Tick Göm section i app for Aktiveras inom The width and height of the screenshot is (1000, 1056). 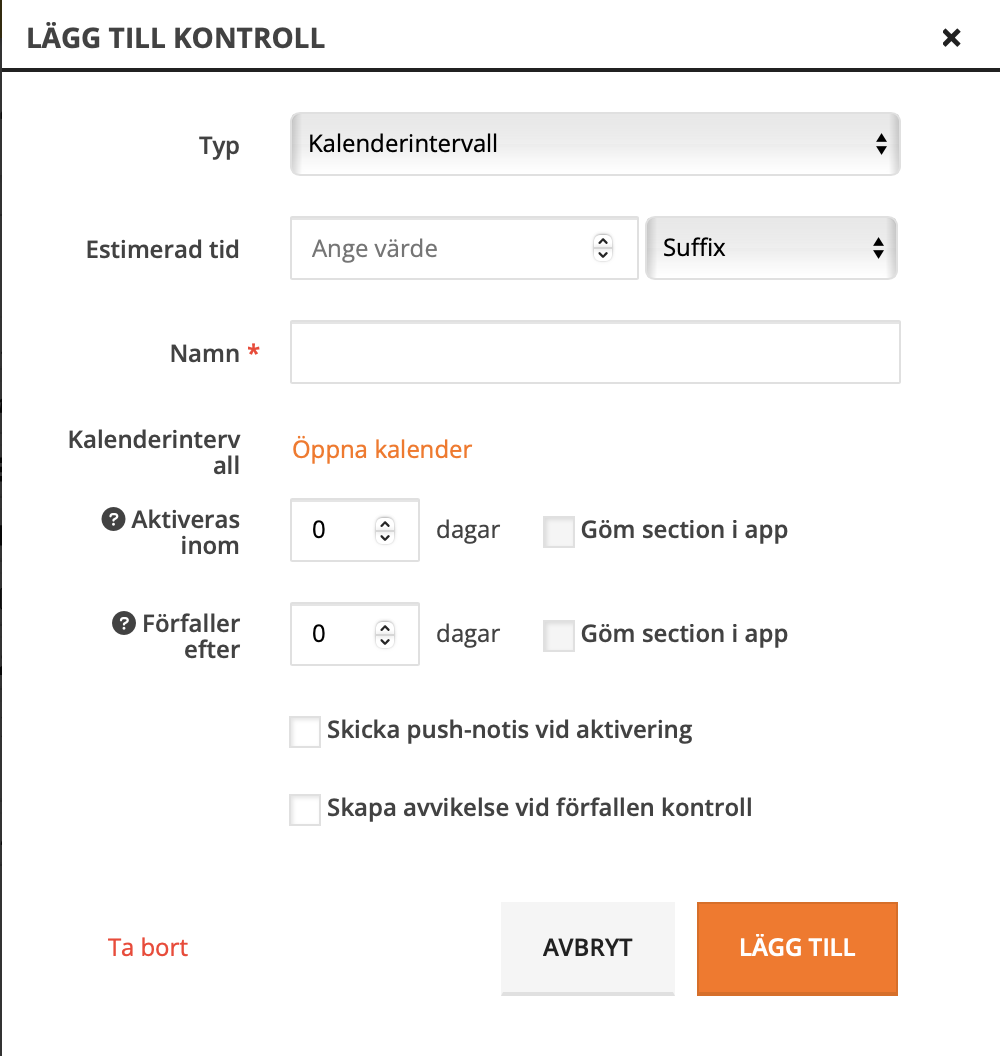pos(558,532)
